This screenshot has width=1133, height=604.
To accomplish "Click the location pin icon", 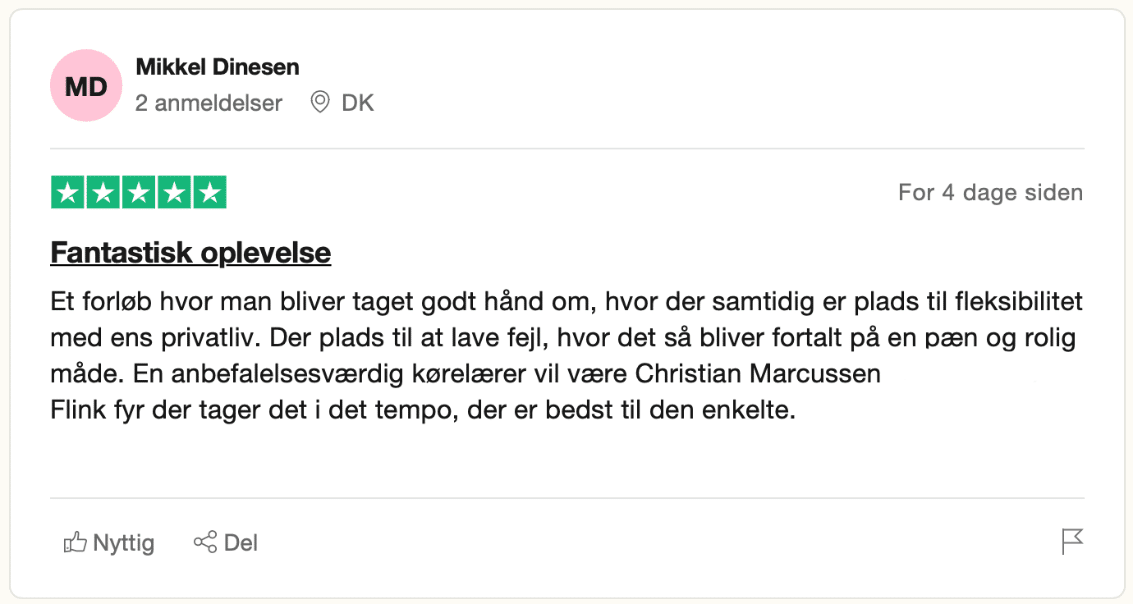I will coord(320,102).
